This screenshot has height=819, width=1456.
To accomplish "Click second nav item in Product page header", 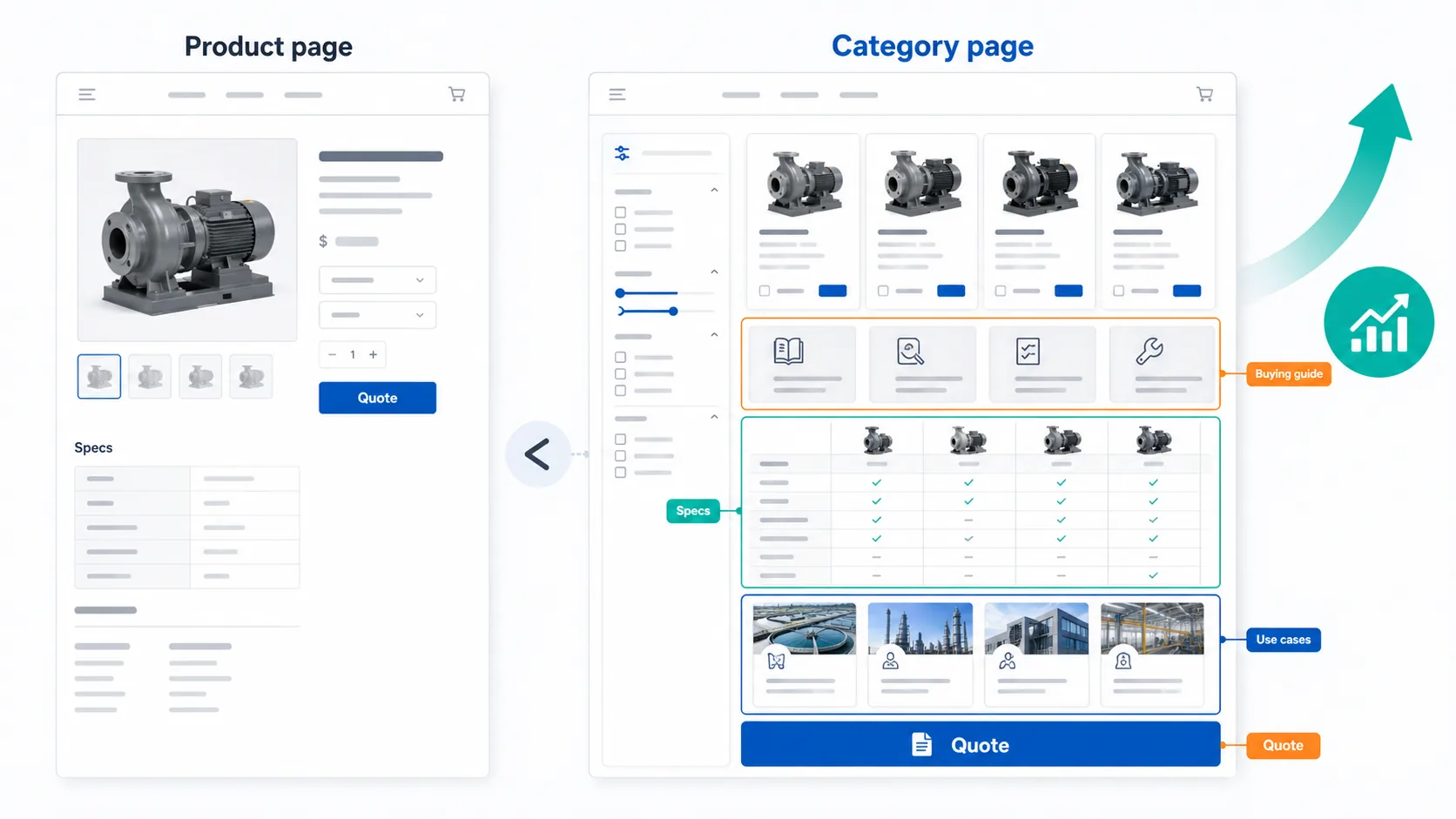I will click(x=245, y=95).
